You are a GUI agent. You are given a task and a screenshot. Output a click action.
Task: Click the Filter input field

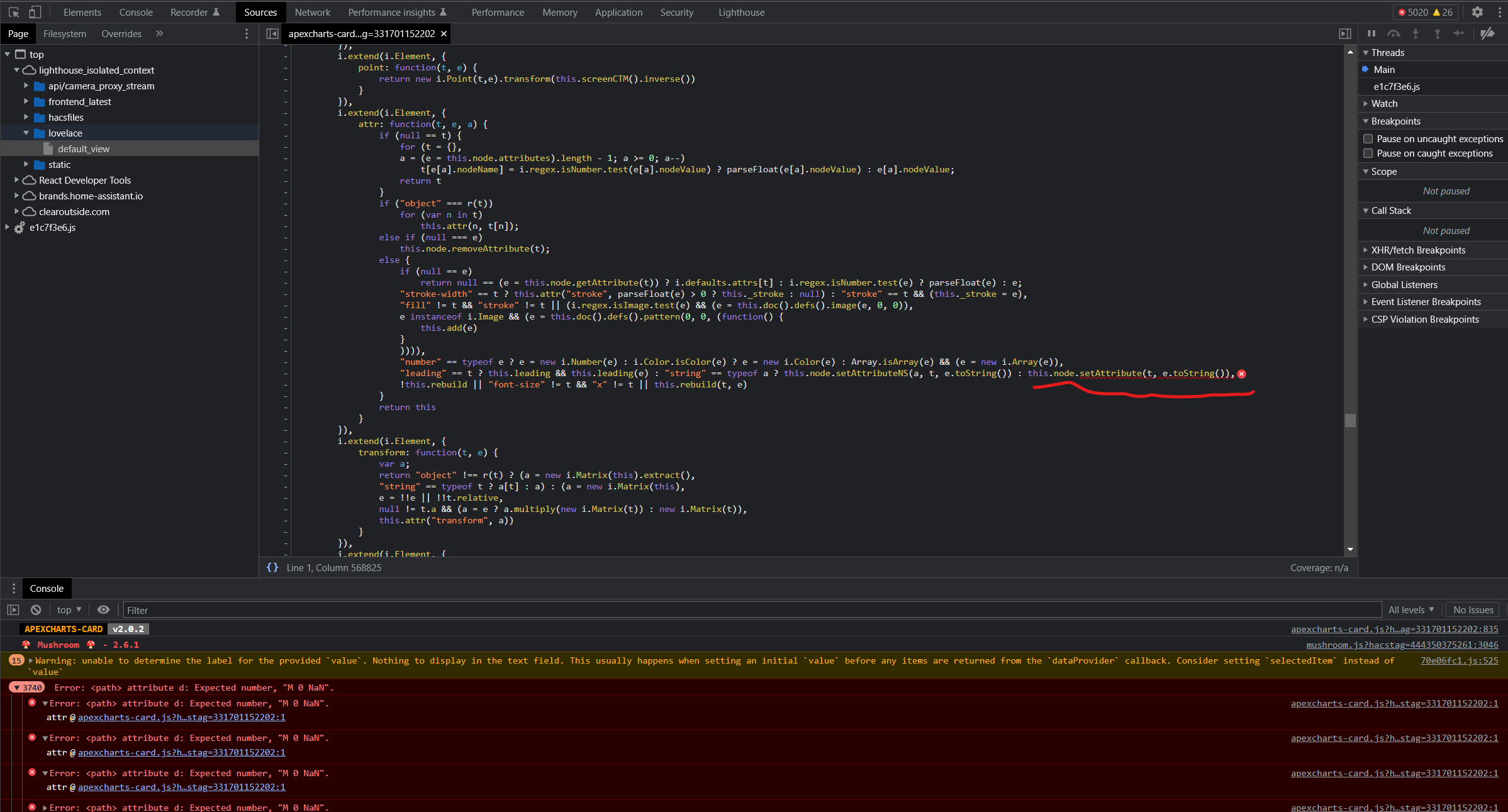point(252,609)
